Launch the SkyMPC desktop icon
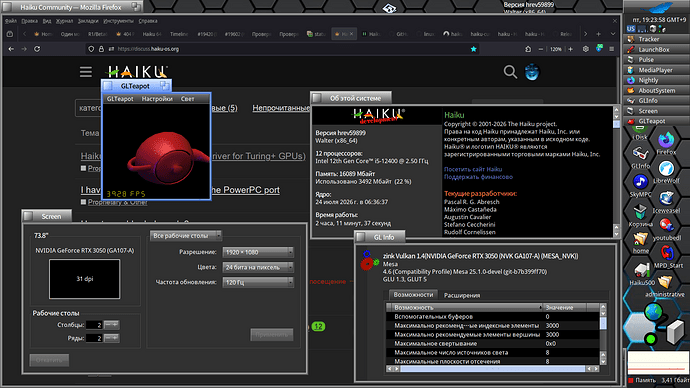This screenshot has height=388, width=690. [x=640, y=181]
